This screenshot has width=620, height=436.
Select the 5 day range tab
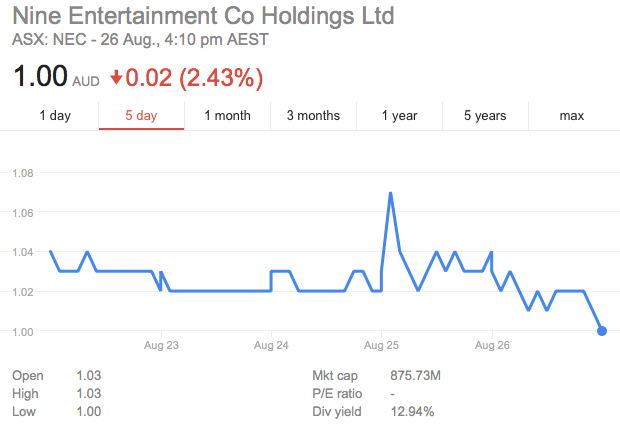141,115
